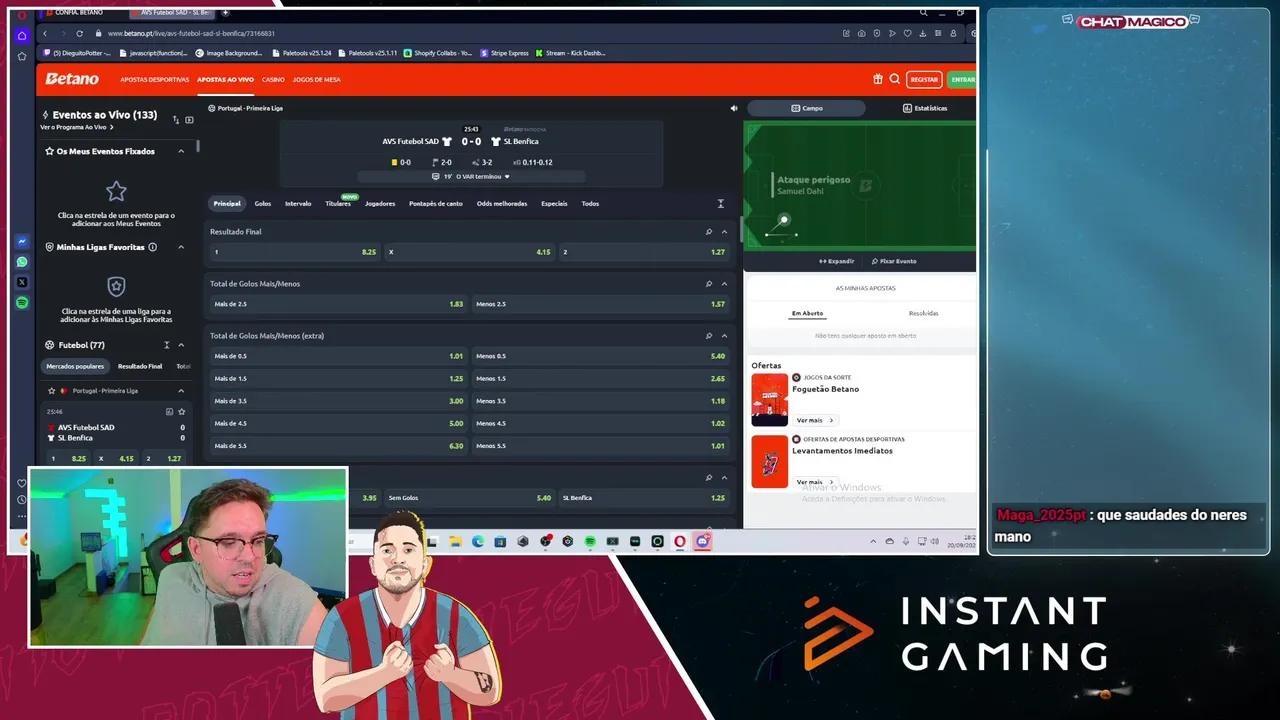The width and height of the screenshot is (1280, 720).
Task: Open Casino menu item
Action: pos(273,79)
